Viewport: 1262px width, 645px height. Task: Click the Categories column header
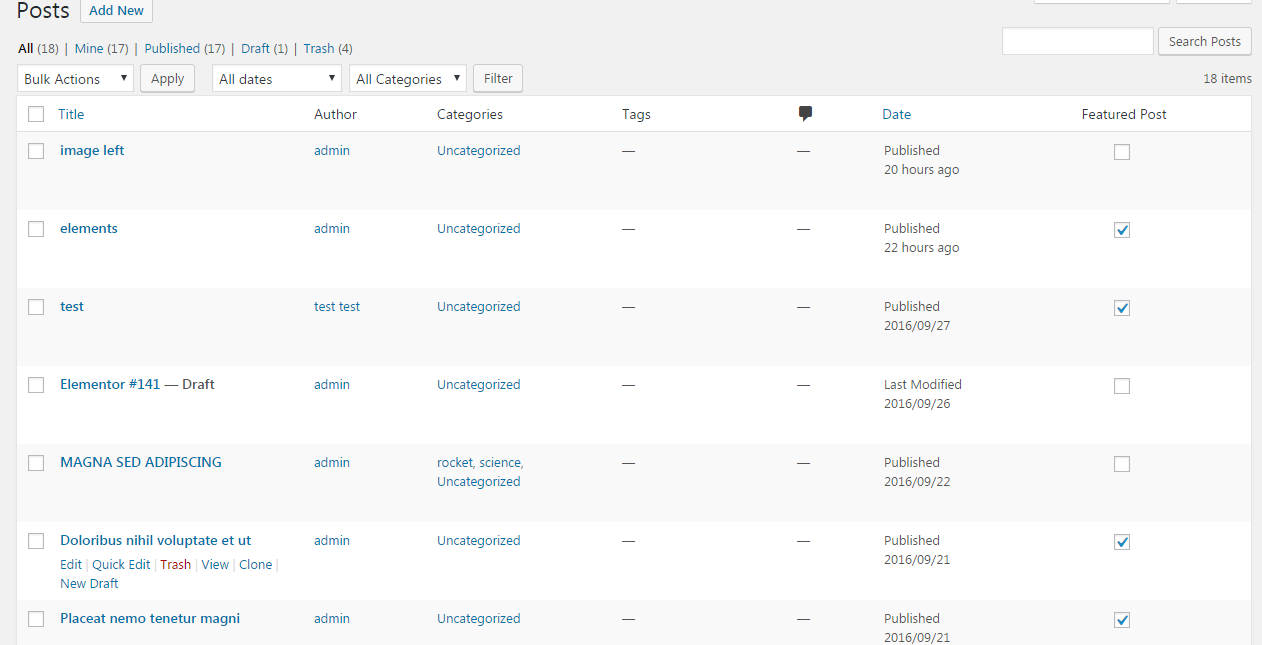(x=470, y=114)
